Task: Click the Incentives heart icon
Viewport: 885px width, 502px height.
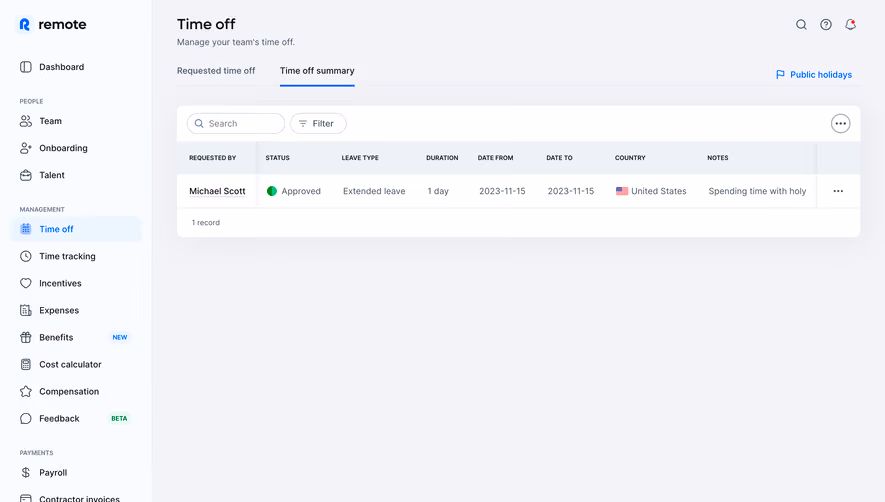Action: tap(25, 283)
